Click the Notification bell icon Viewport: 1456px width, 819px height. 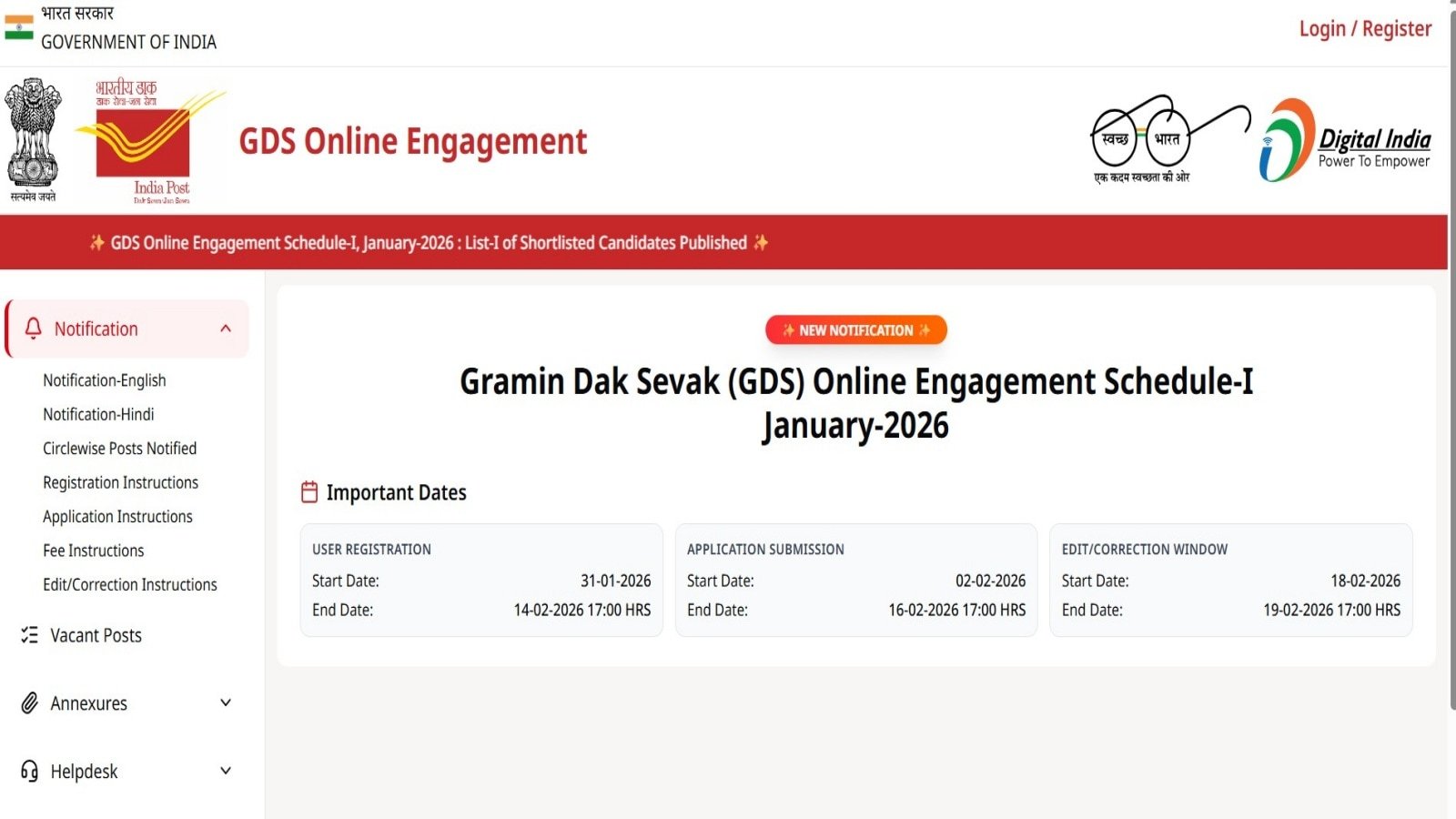pos(34,329)
